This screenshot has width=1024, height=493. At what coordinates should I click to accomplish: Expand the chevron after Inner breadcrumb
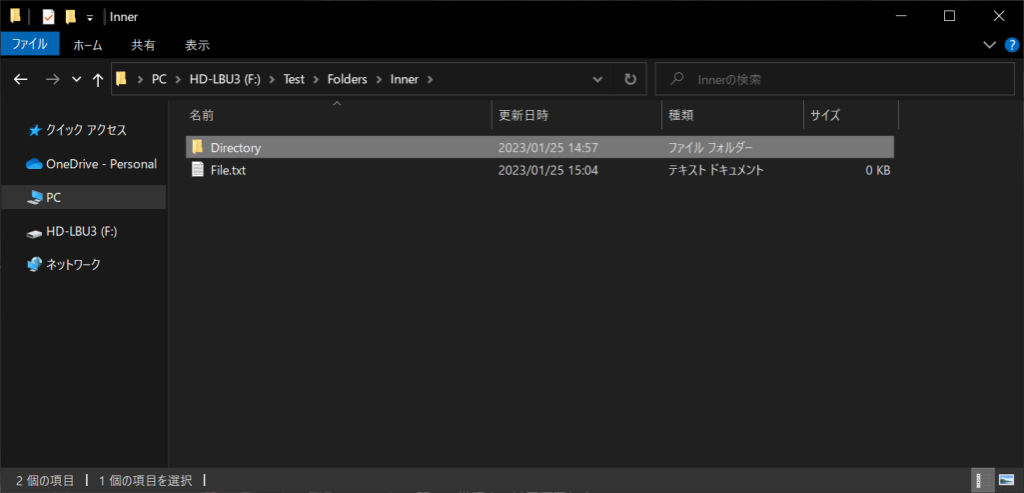[430, 80]
